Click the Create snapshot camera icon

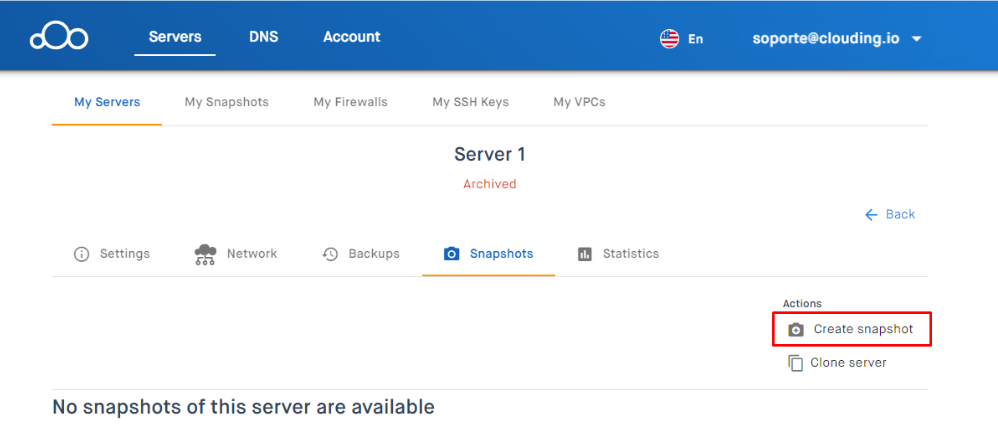(x=796, y=330)
